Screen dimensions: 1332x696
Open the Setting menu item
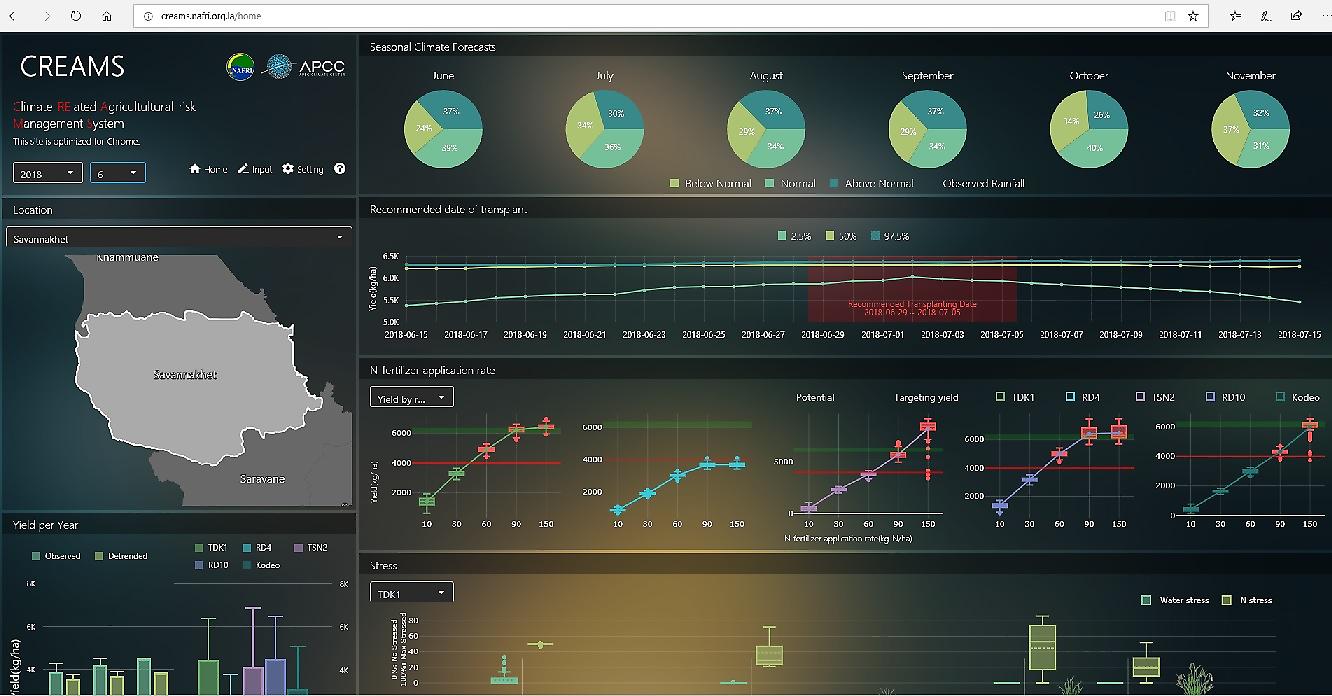point(303,169)
